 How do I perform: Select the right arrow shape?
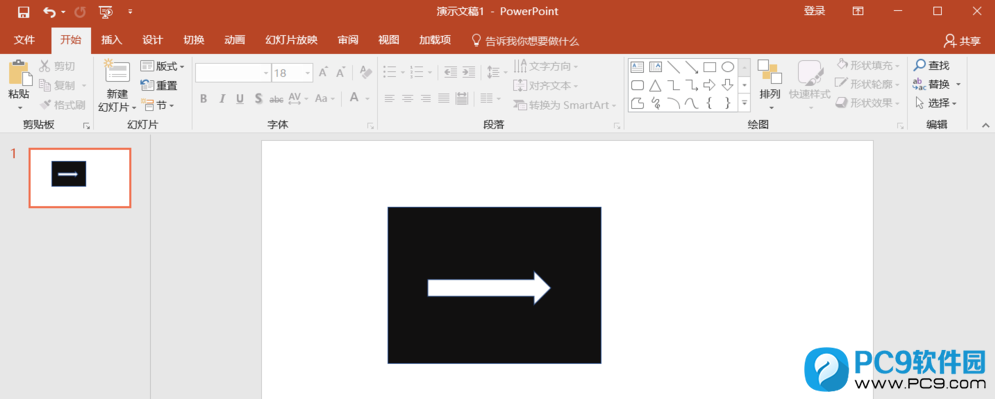click(709, 85)
